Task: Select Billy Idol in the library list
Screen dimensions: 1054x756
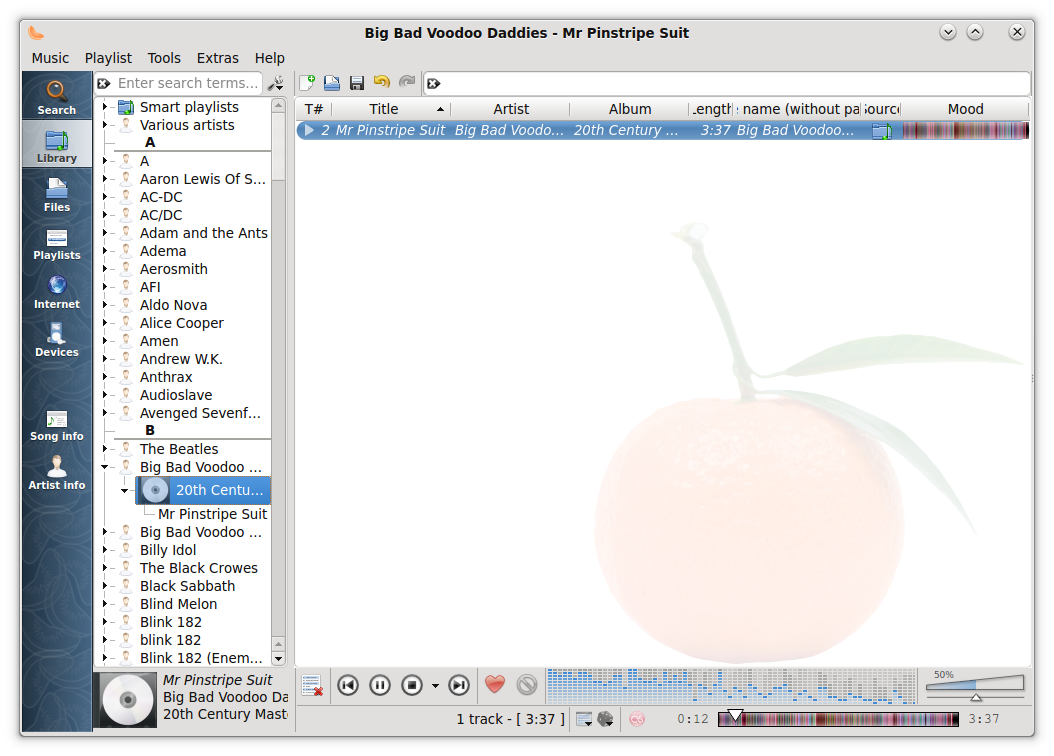Action: [168, 550]
